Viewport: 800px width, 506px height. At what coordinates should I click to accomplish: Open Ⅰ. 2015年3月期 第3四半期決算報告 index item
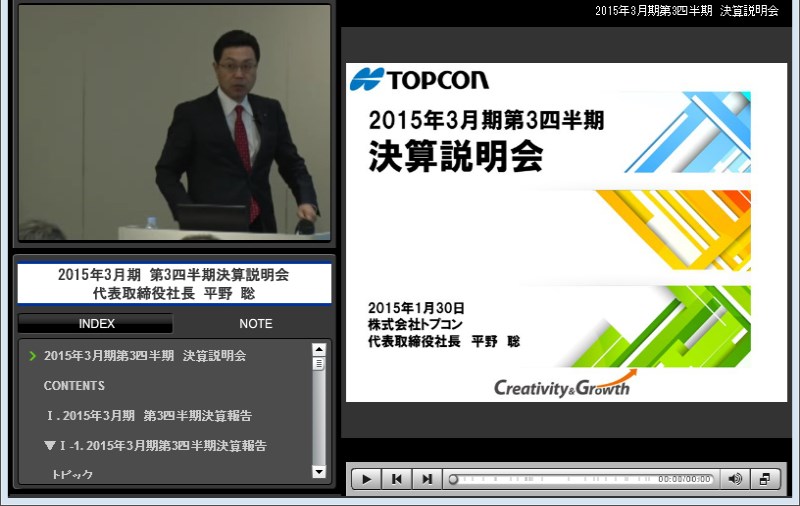point(149,416)
